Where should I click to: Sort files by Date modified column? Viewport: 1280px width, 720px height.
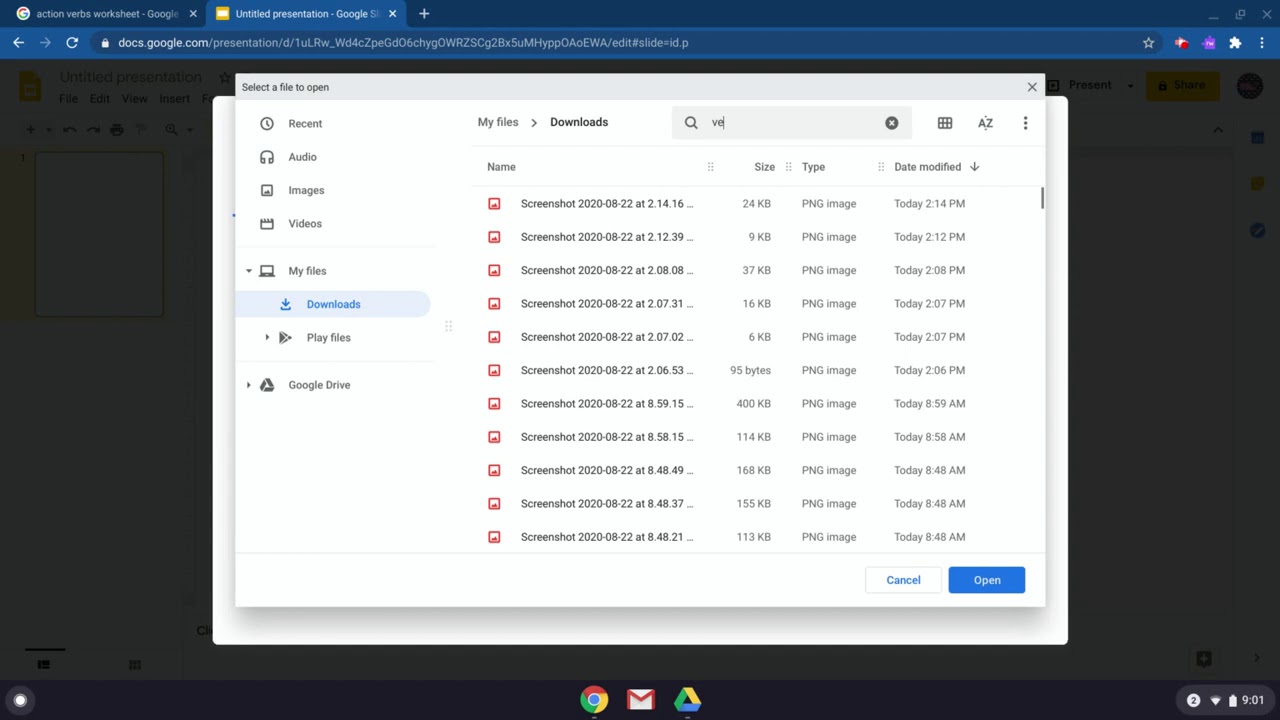927,167
